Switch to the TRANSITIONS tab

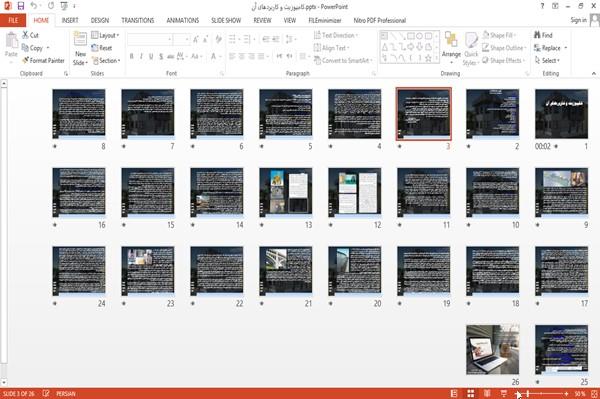[137, 20]
